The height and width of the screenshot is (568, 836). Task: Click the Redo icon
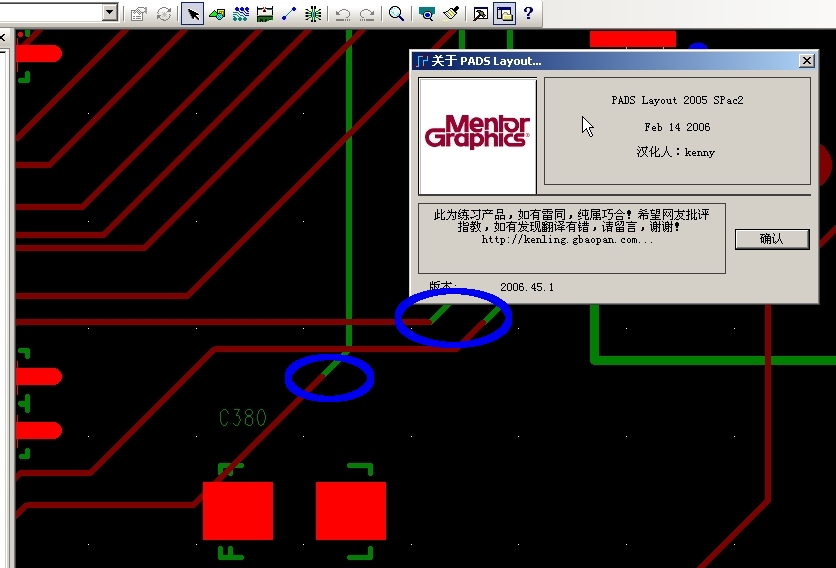tap(367, 14)
